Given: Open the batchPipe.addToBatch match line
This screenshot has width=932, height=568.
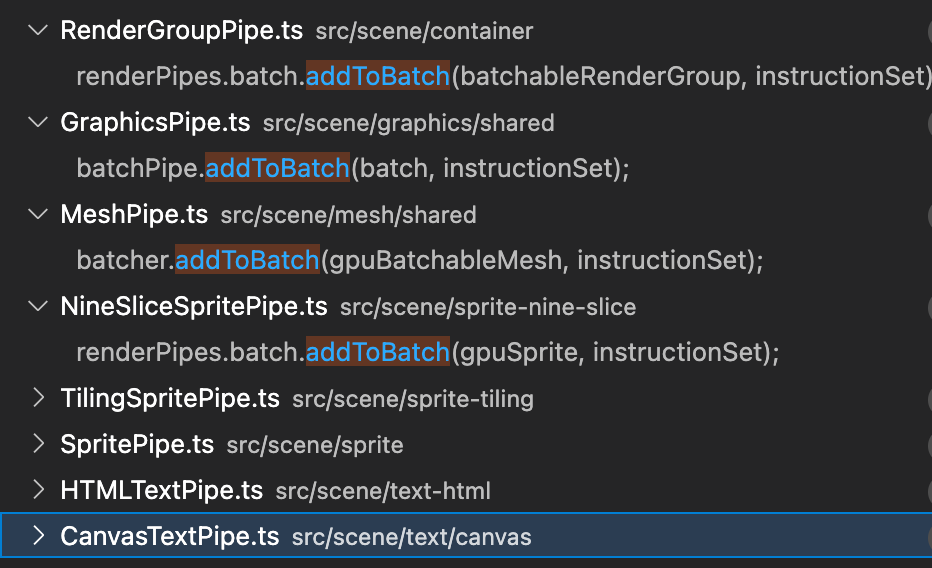Looking at the screenshot, I should click(x=352, y=168).
